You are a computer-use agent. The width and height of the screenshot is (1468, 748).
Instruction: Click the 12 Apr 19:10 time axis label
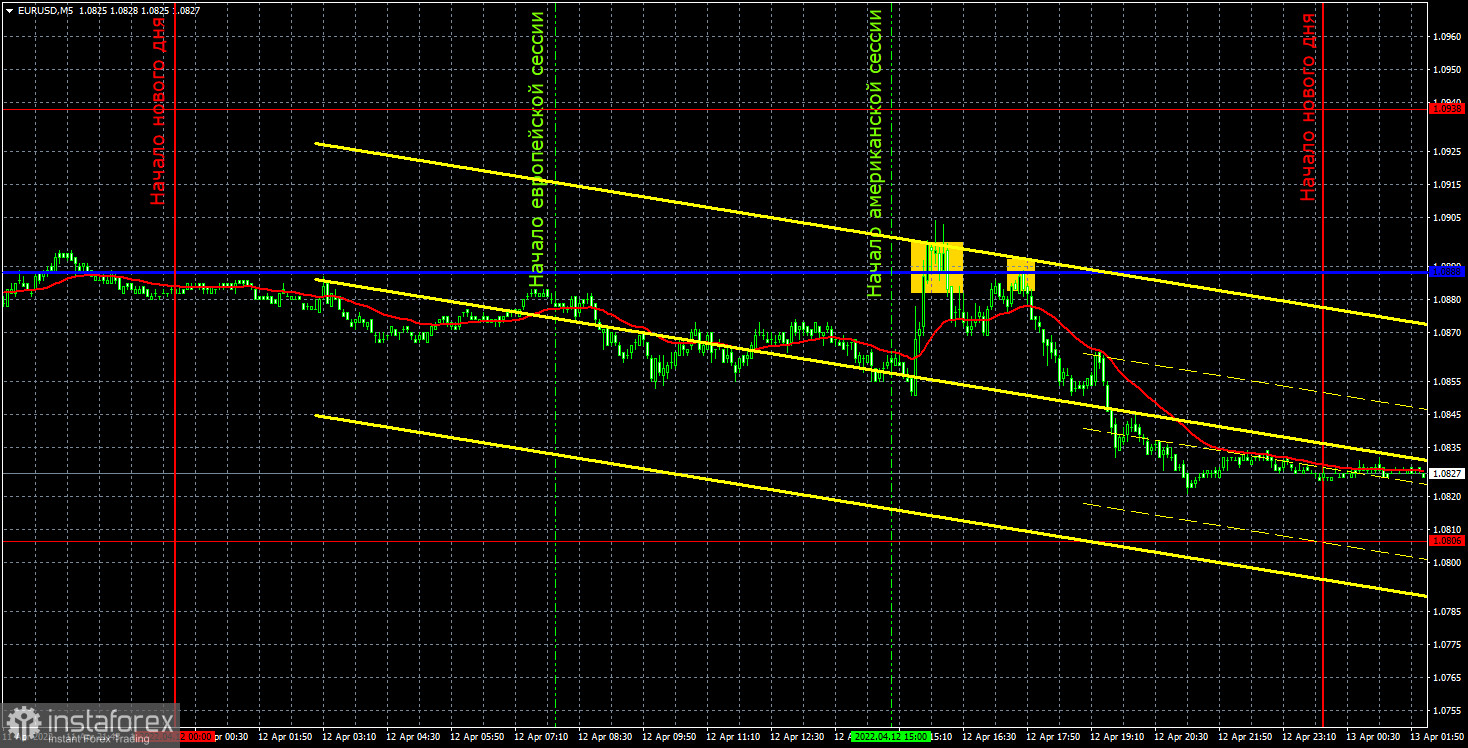click(x=1119, y=737)
